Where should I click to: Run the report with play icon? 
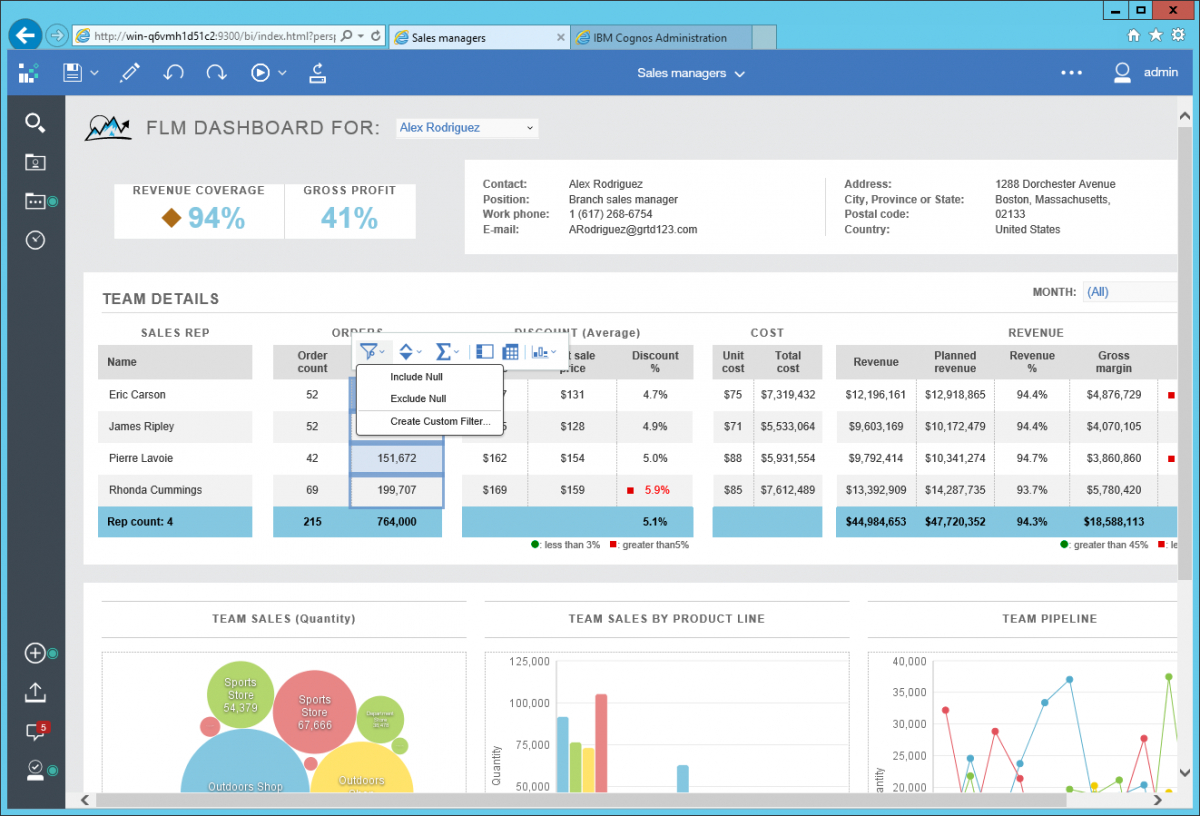tap(260, 72)
